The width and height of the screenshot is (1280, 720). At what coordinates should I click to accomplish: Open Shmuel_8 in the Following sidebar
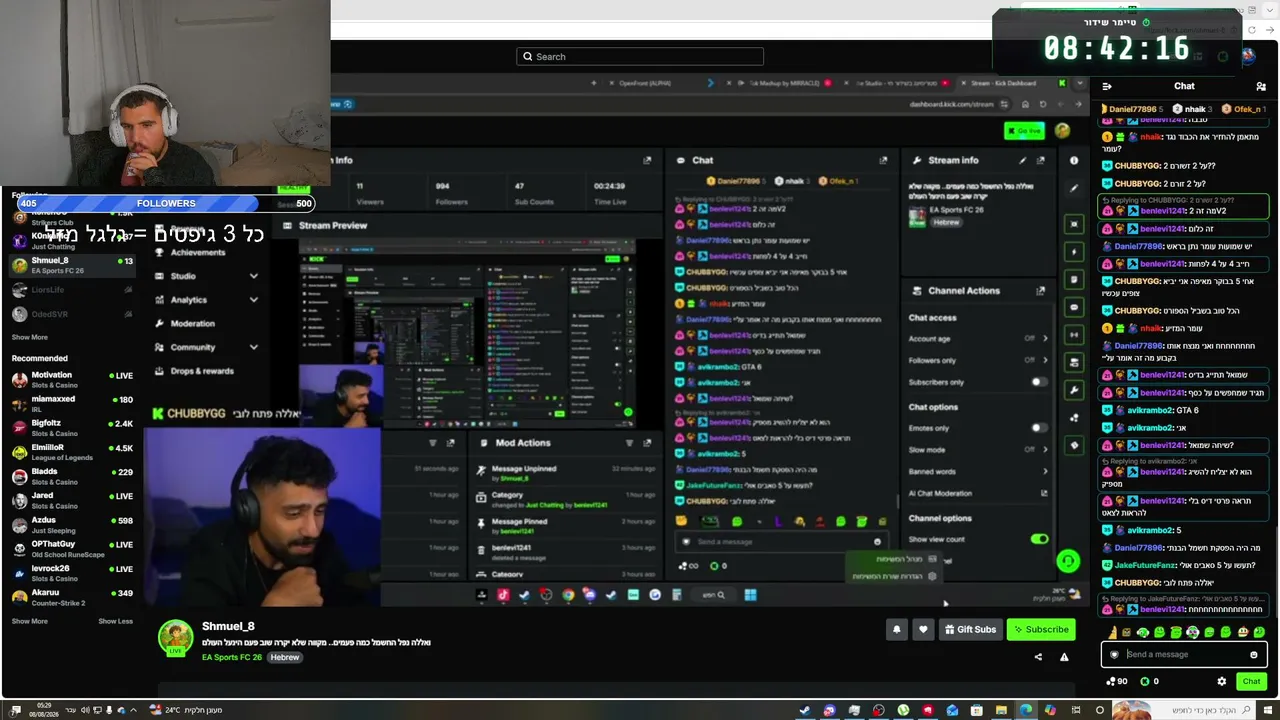[72, 265]
